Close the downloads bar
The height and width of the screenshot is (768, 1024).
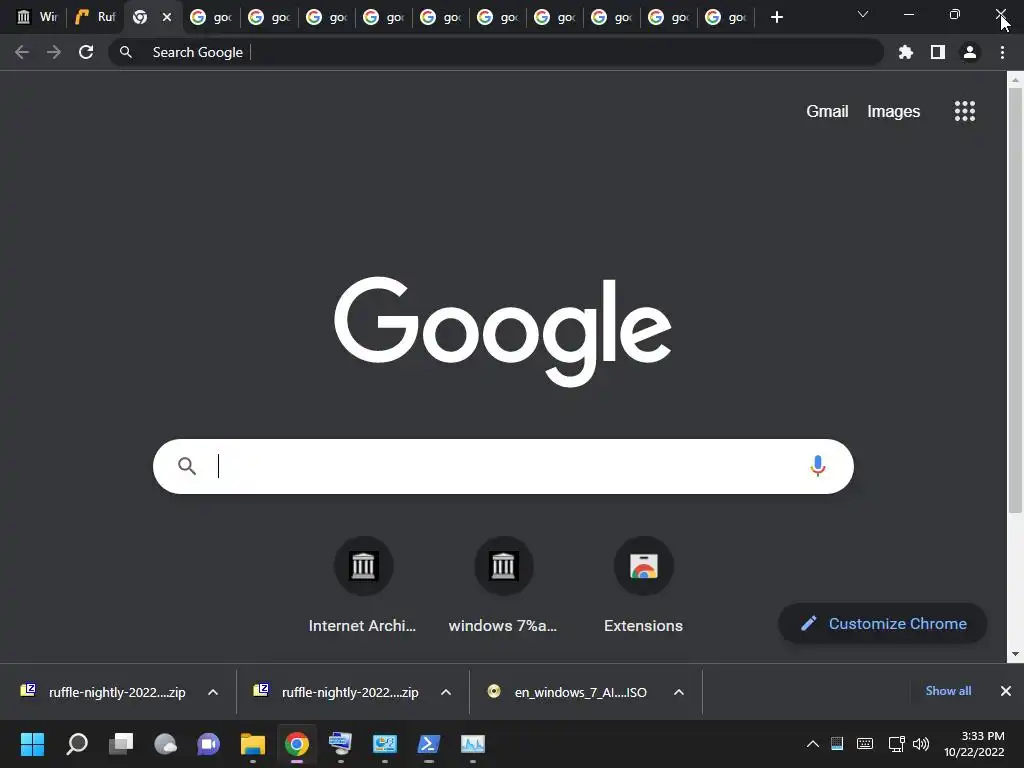(1006, 691)
